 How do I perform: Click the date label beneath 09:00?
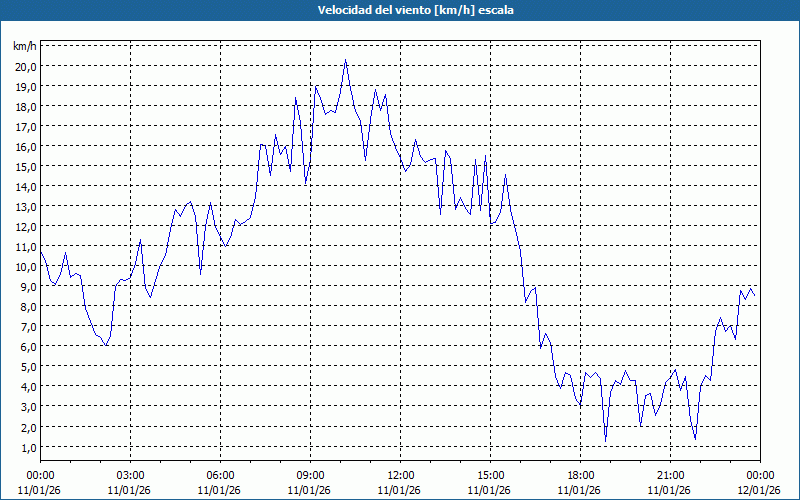(x=310, y=490)
